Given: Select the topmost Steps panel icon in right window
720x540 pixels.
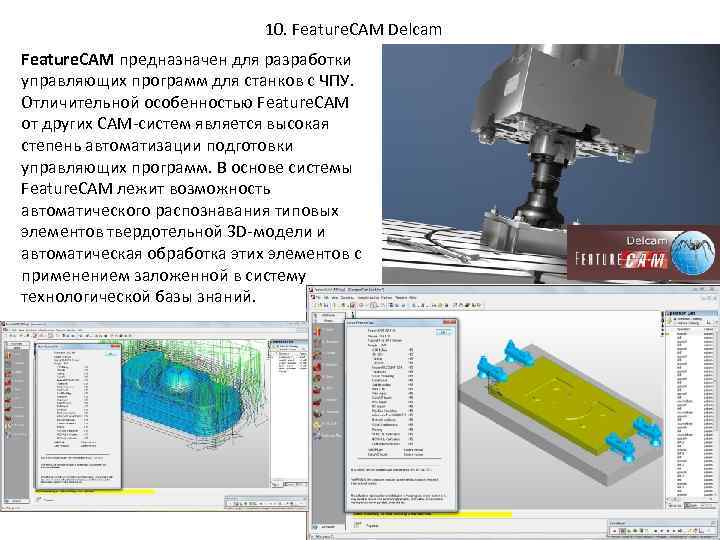Looking at the screenshot, I should click(317, 330).
